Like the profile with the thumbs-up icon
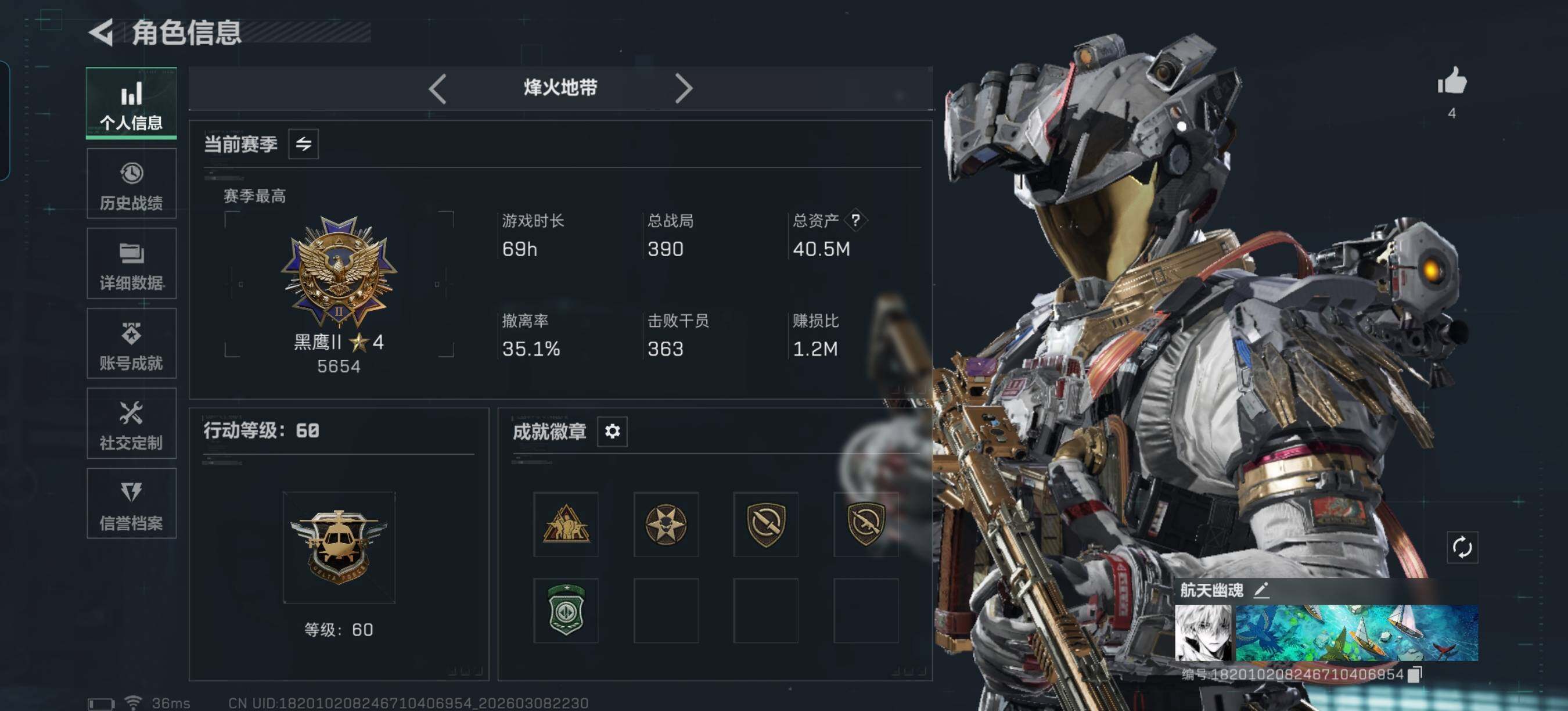This screenshot has width=1568, height=711. tap(1452, 80)
